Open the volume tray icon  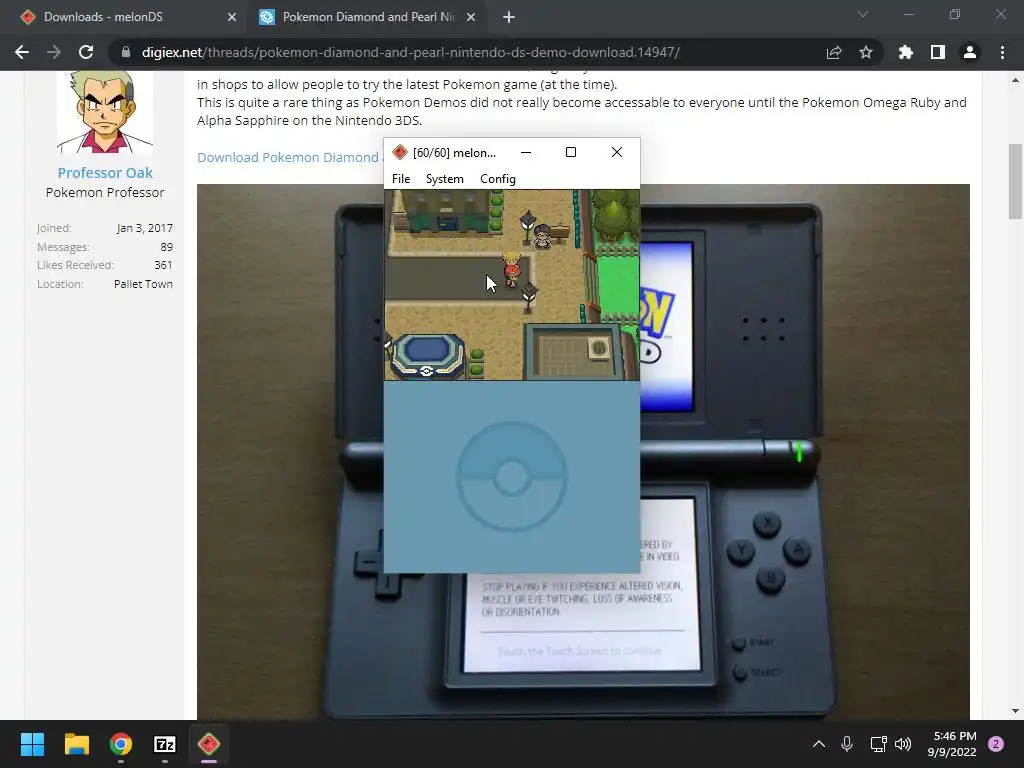[x=903, y=744]
